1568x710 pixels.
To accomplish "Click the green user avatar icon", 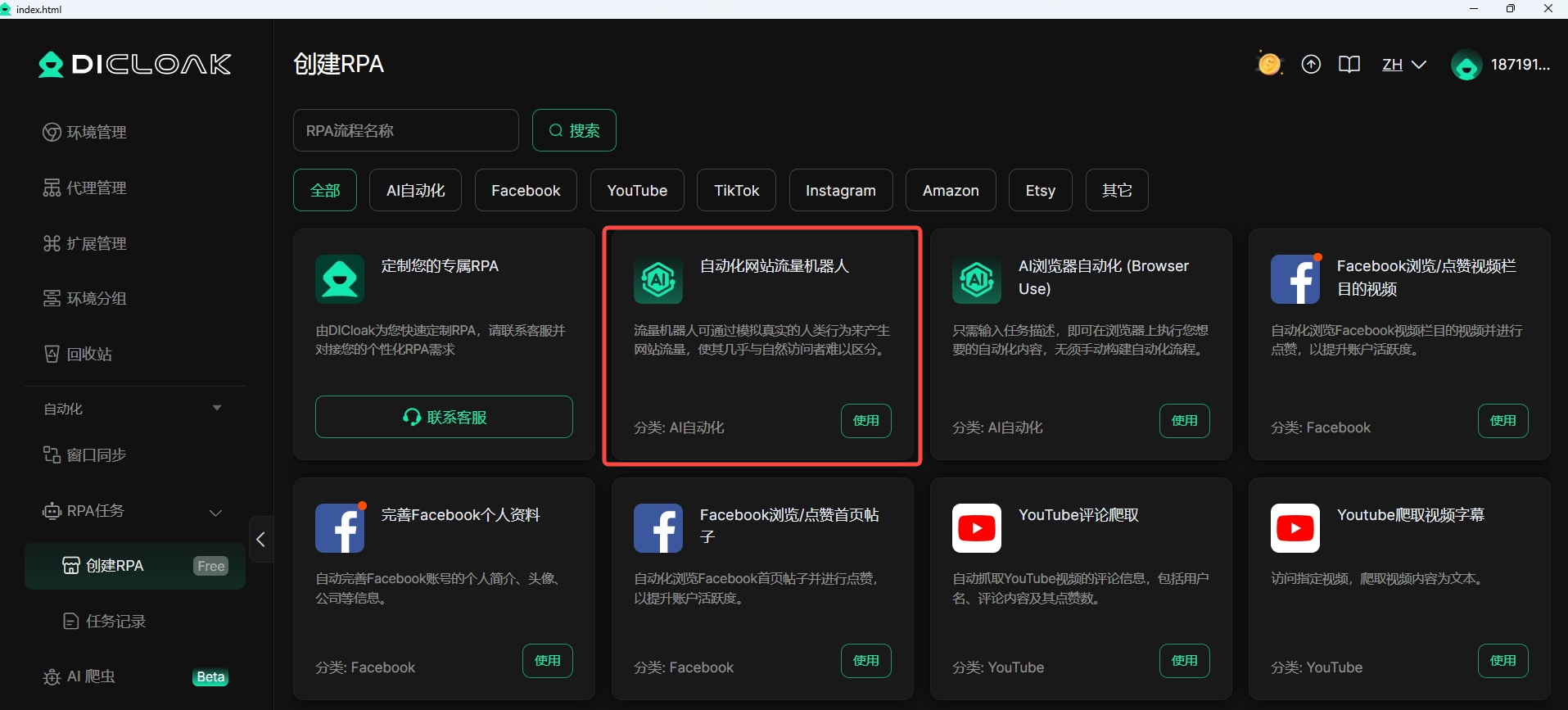I will [1466, 65].
